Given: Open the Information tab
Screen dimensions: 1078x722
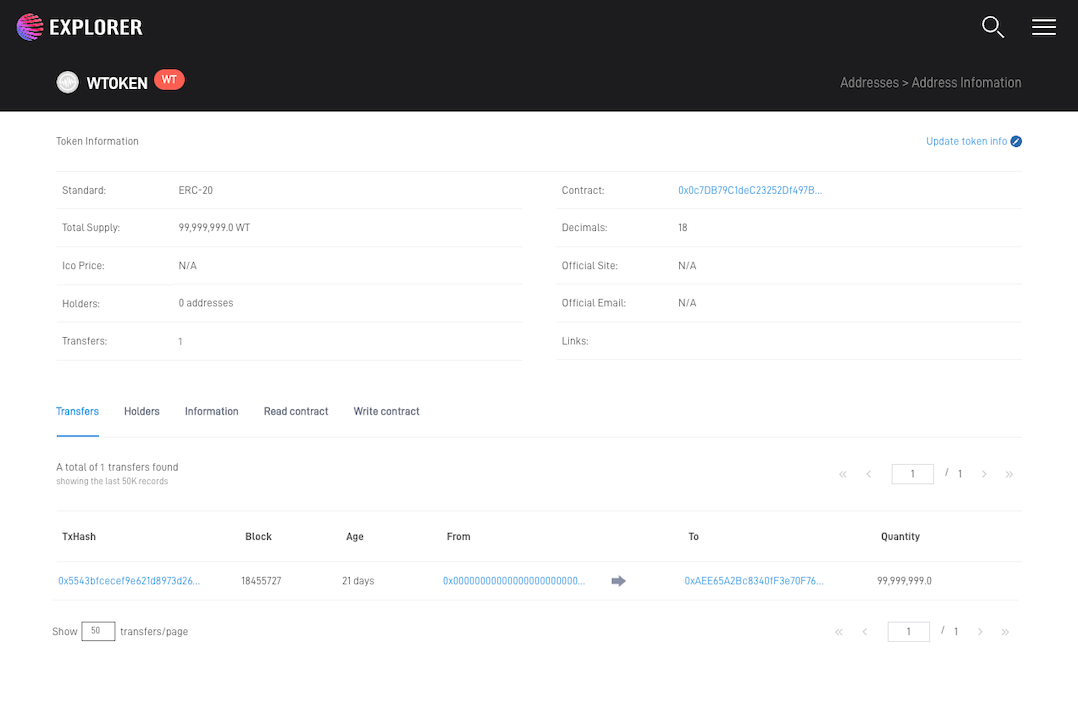Looking at the screenshot, I should pos(211,412).
